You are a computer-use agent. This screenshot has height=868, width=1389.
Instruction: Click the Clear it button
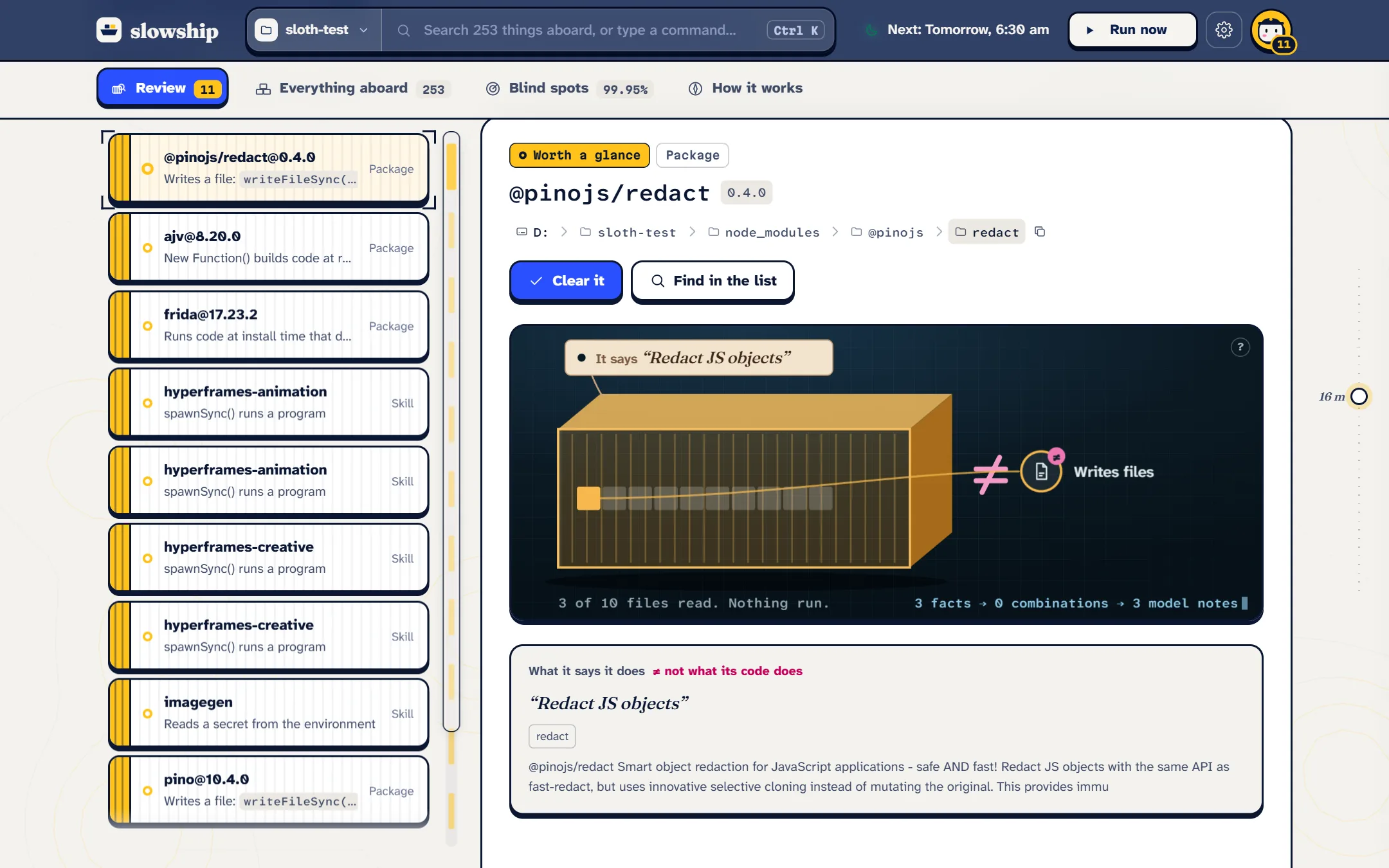tap(566, 281)
